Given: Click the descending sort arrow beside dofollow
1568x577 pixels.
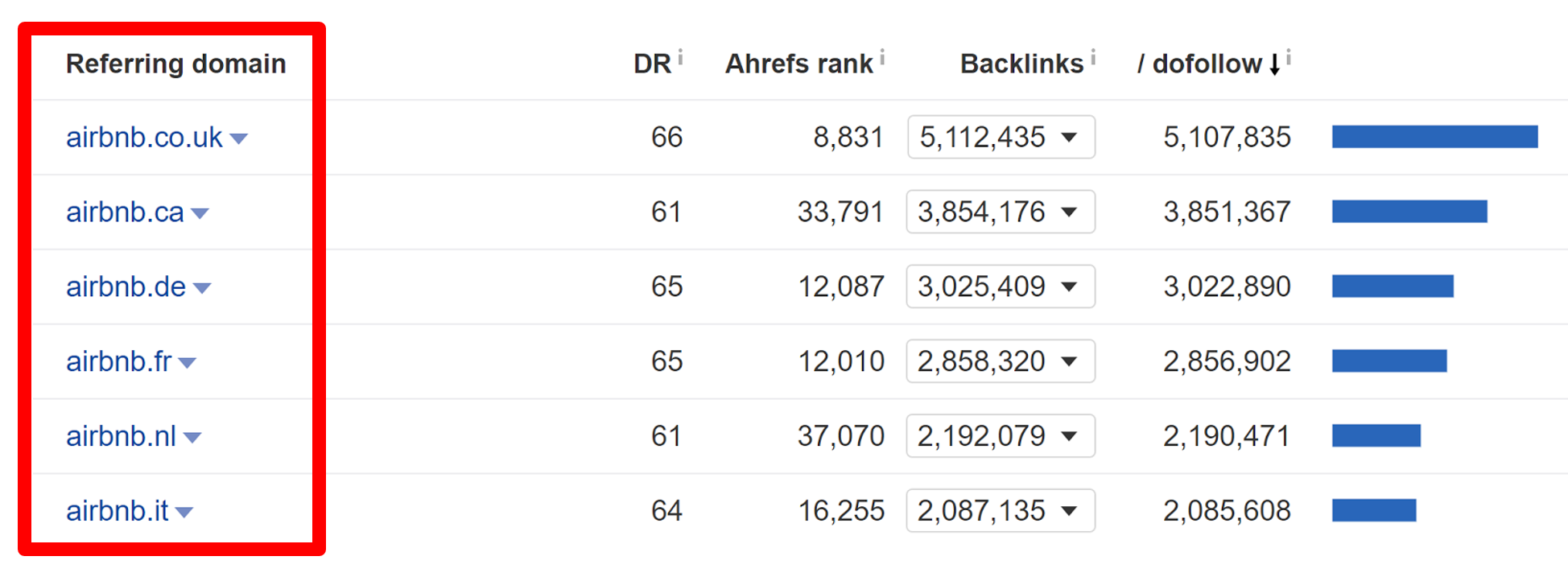Looking at the screenshot, I should pyautogui.click(x=1274, y=64).
